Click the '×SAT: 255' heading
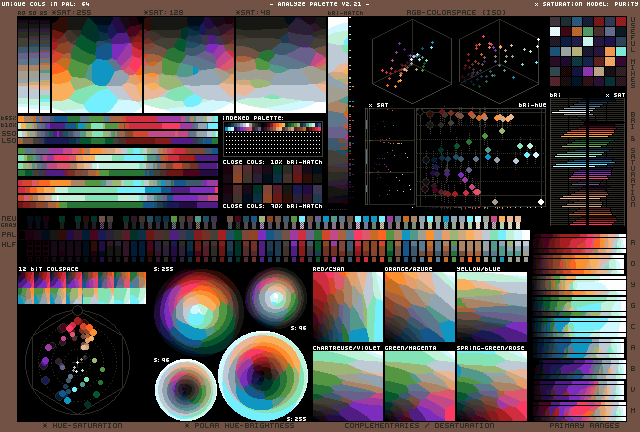Image resolution: width=640 pixels, height=432 pixels. (x=72, y=13)
